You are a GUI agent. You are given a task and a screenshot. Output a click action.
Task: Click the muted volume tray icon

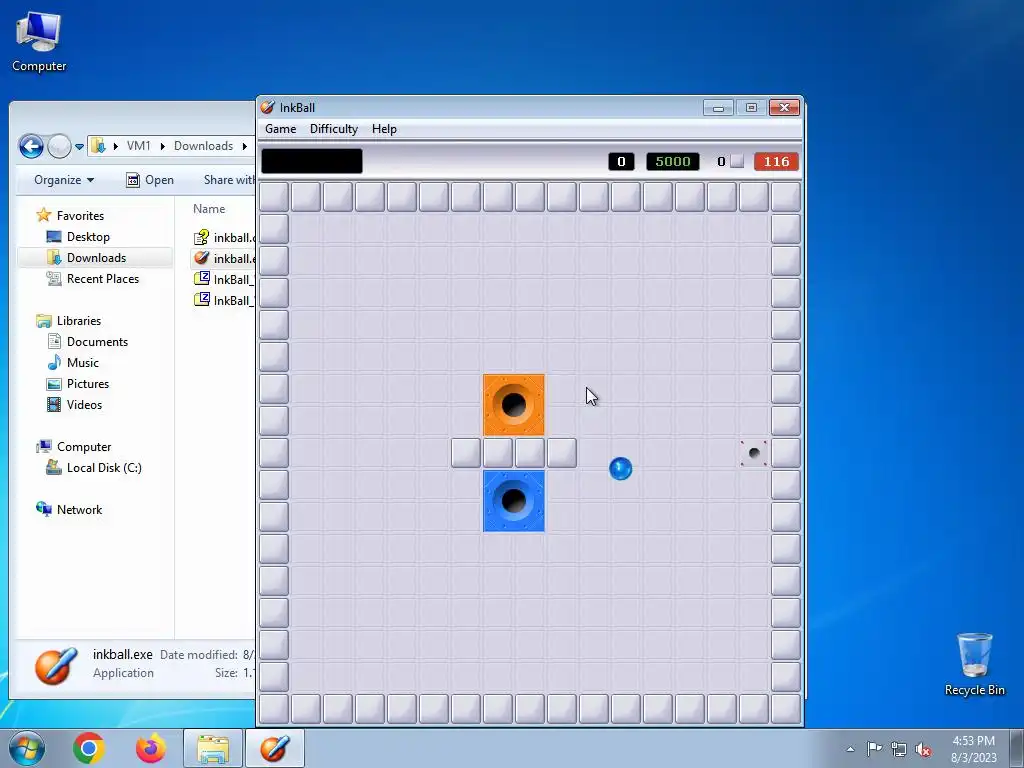923,749
